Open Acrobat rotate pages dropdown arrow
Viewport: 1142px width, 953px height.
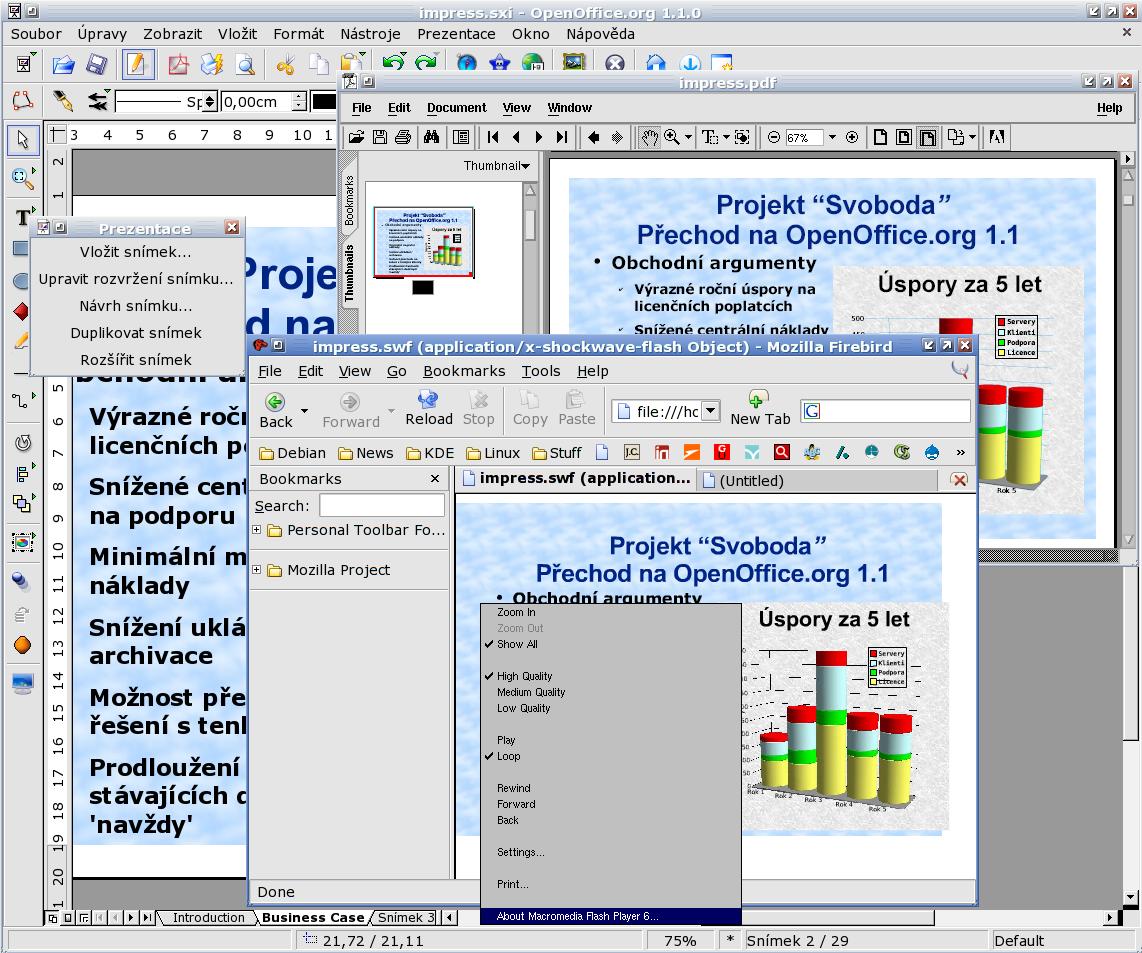click(x=972, y=137)
